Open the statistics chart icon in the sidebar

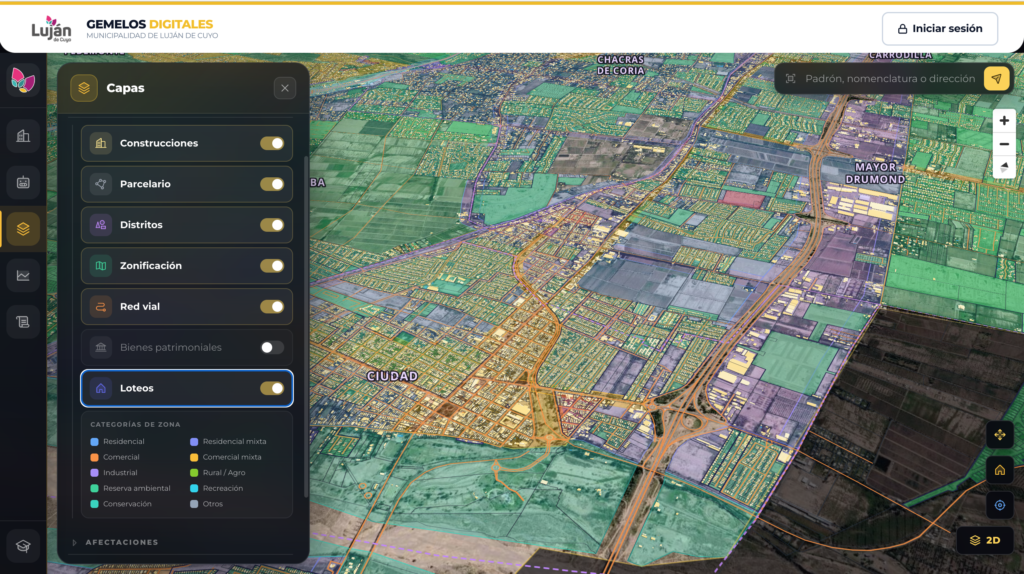[23, 276]
